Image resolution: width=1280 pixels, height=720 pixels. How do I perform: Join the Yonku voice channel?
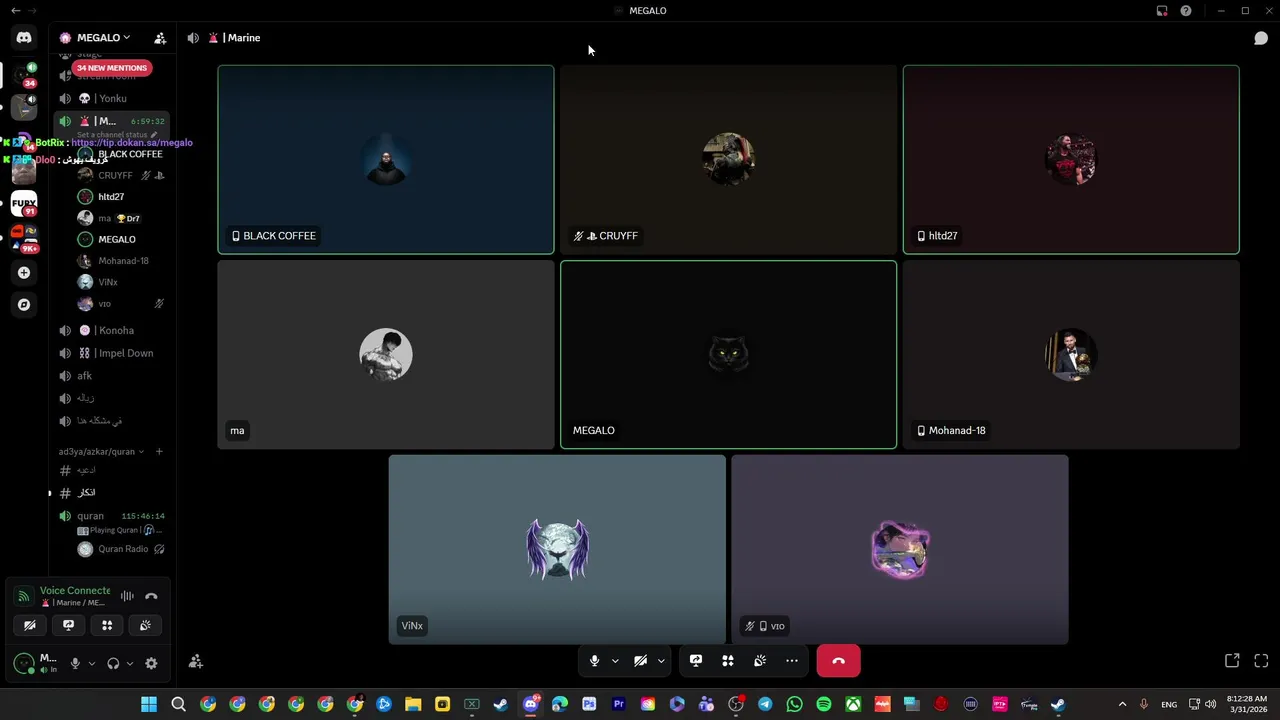pos(111,98)
